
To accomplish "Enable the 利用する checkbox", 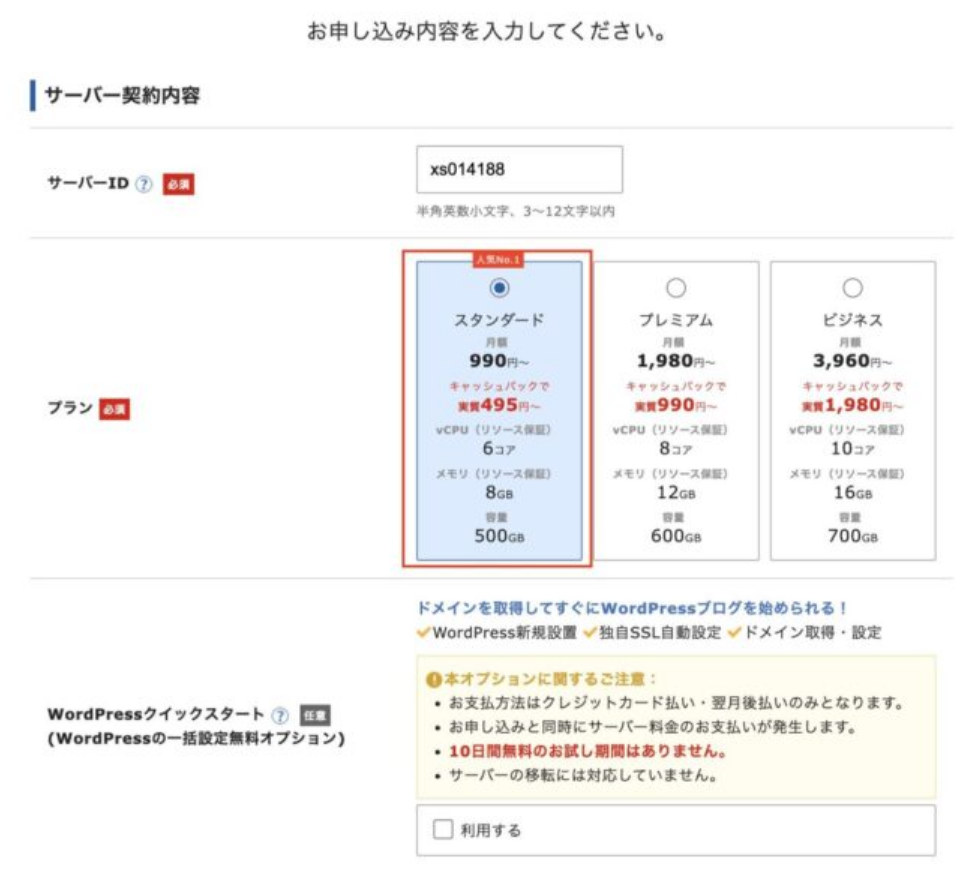I will click(443, 830).
